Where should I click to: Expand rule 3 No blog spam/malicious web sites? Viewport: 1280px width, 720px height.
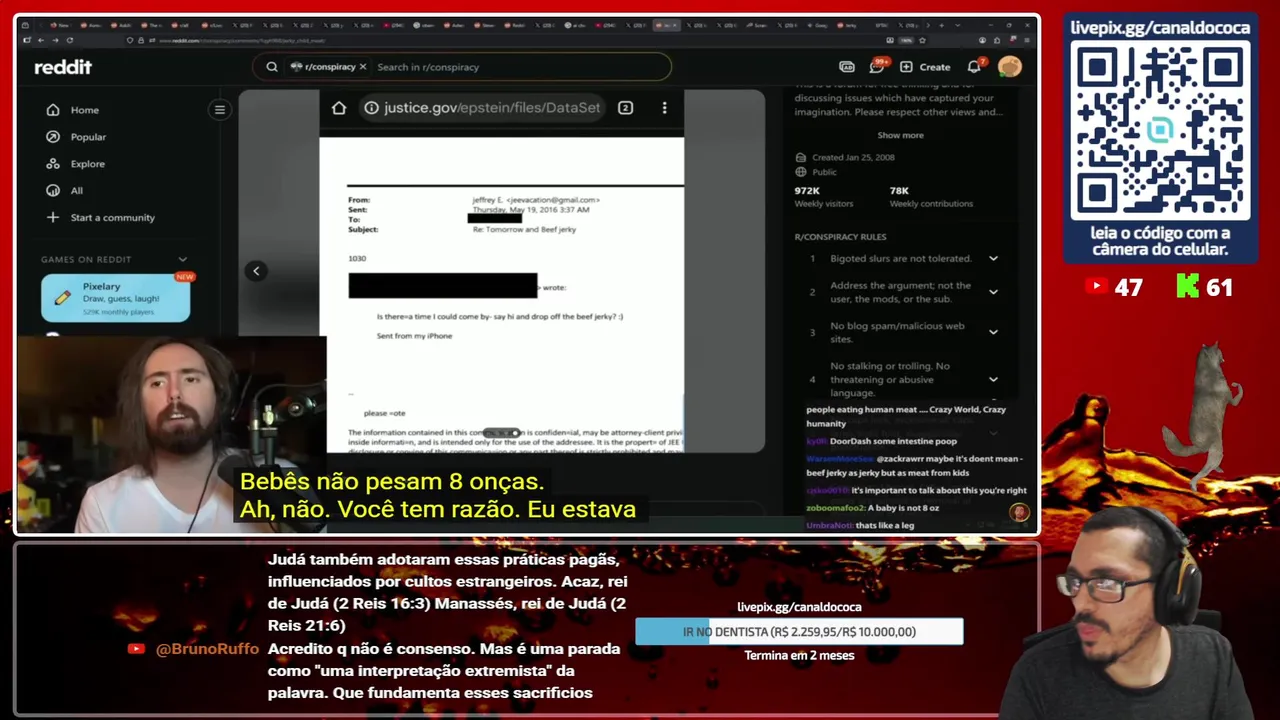993,332
